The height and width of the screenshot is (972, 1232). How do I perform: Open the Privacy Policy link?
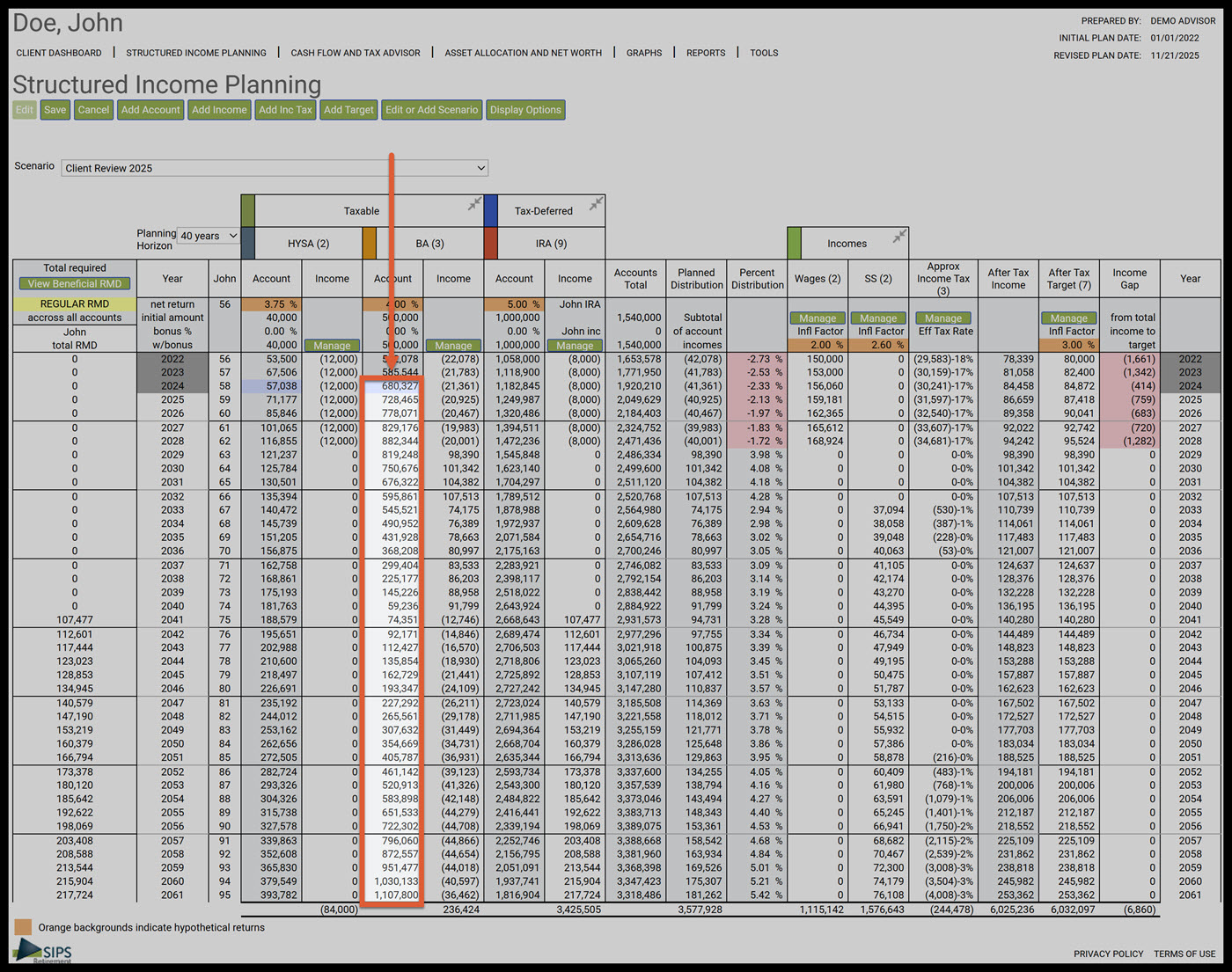(1109, 954)
